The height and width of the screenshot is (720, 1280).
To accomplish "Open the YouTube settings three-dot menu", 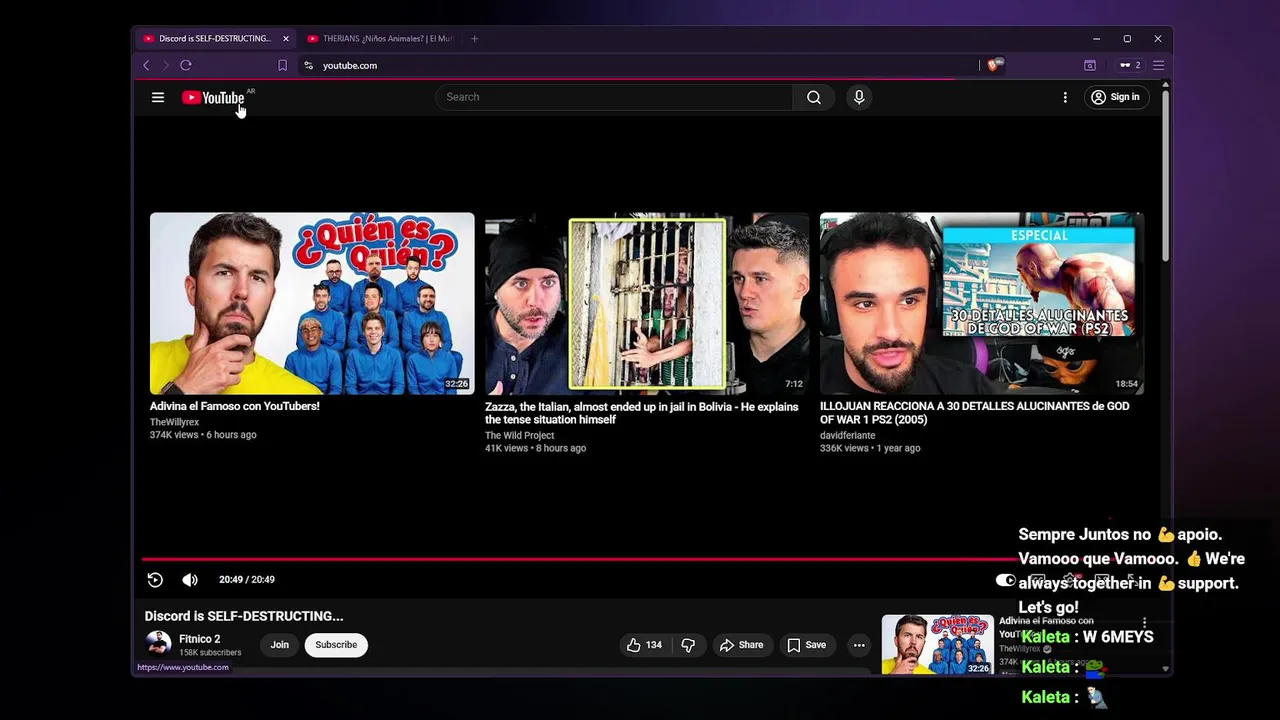I will point(1065,97).
